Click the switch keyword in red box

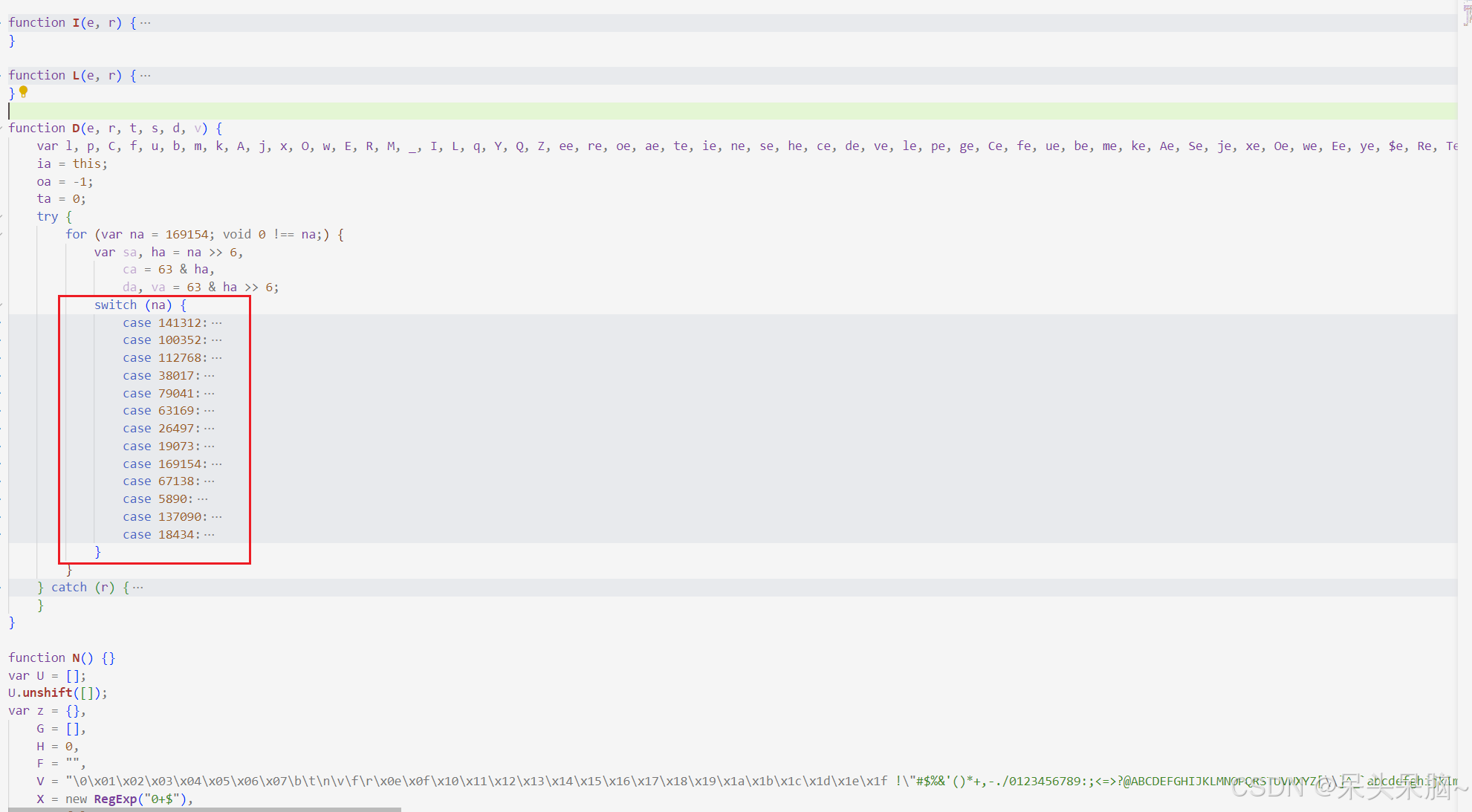115,305
